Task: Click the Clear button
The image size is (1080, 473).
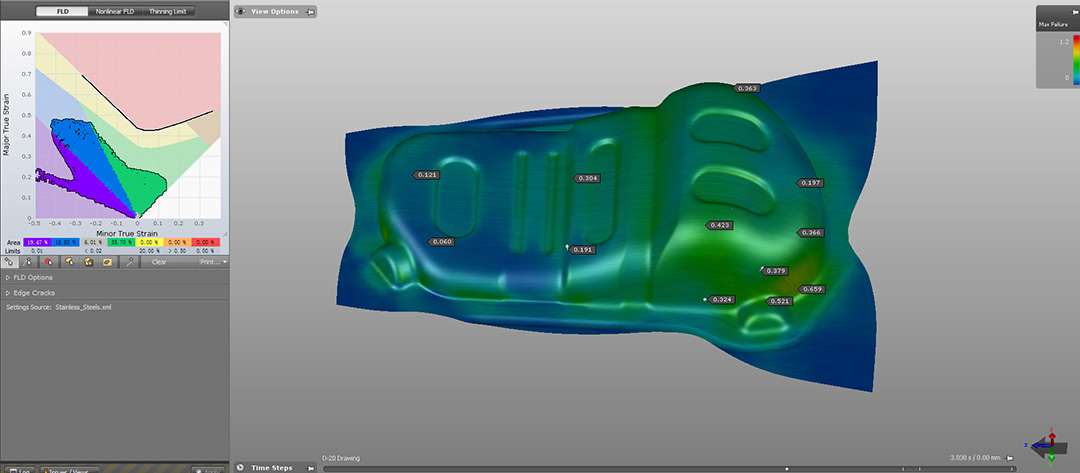Action: click(159, 262)
